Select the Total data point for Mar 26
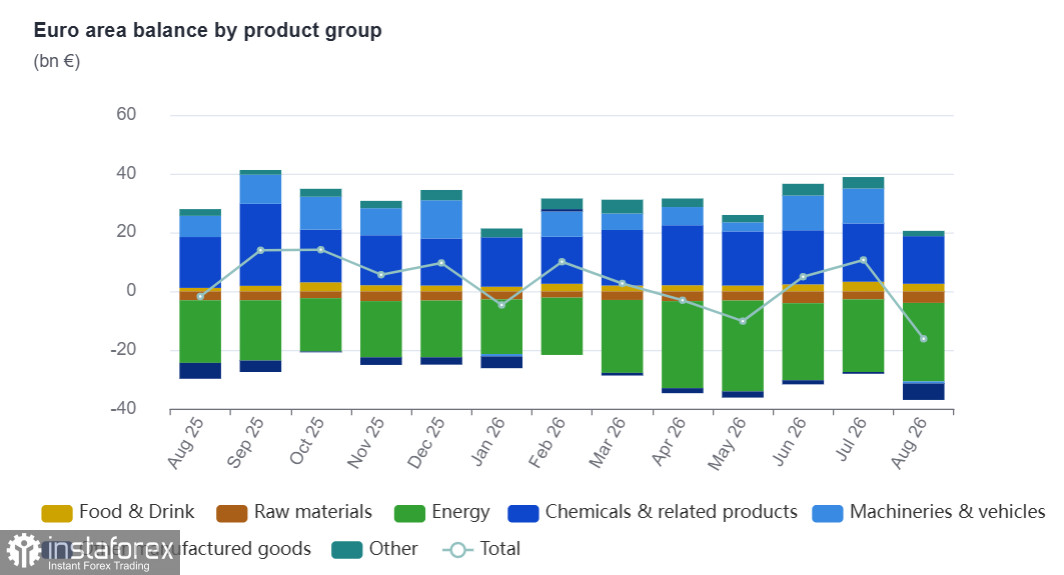 622,284
